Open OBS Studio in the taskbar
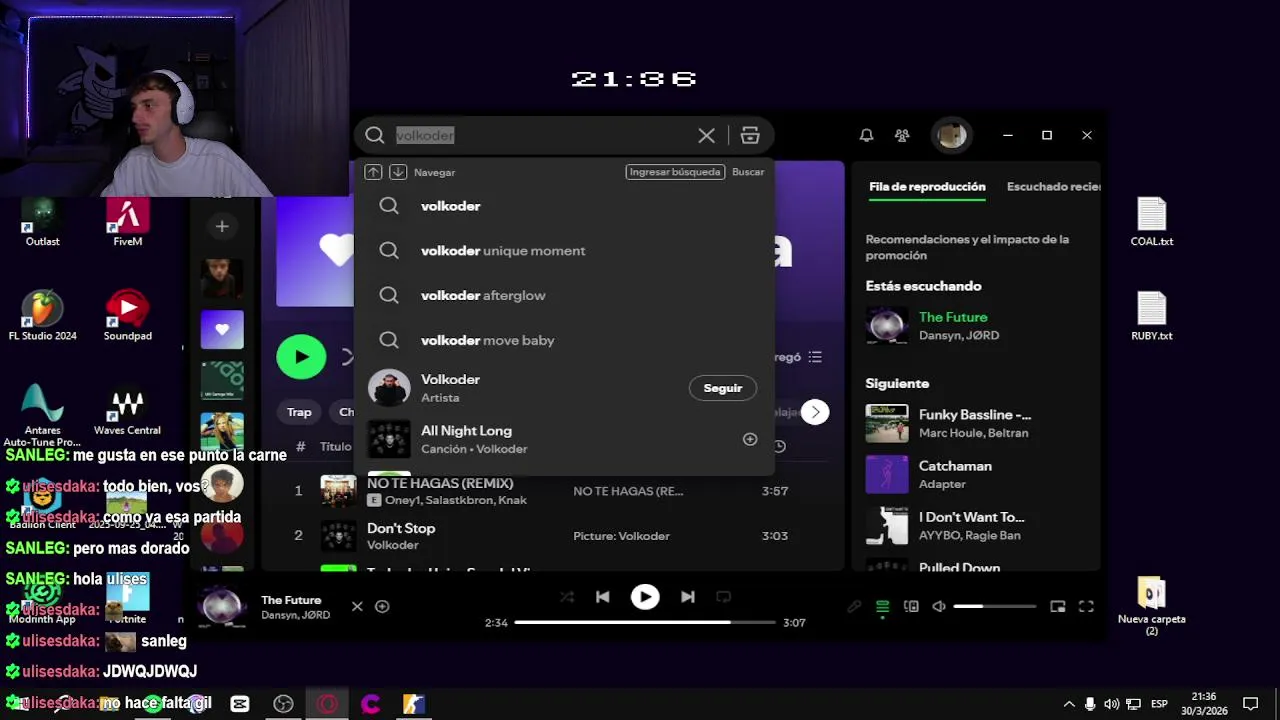The image size is (1280, 720). coord(284,704)
